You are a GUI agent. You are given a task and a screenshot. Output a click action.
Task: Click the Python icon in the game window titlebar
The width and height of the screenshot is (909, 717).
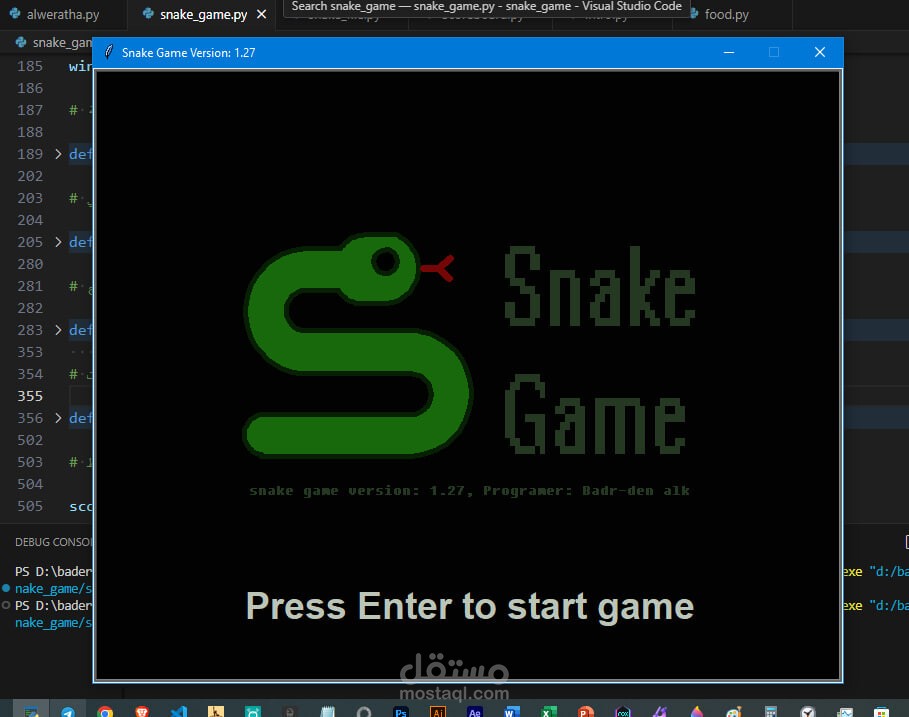(108, 52)
